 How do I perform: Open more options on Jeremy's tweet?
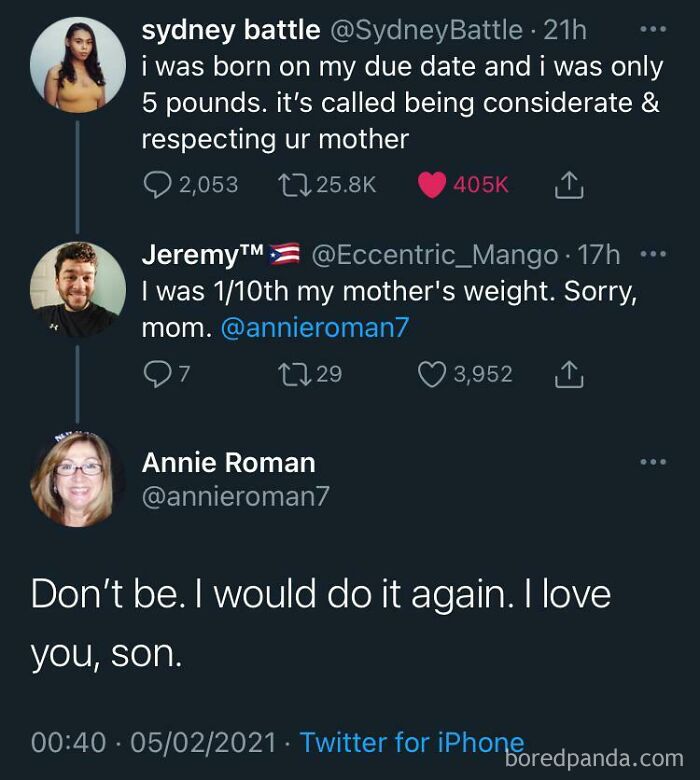652,255
